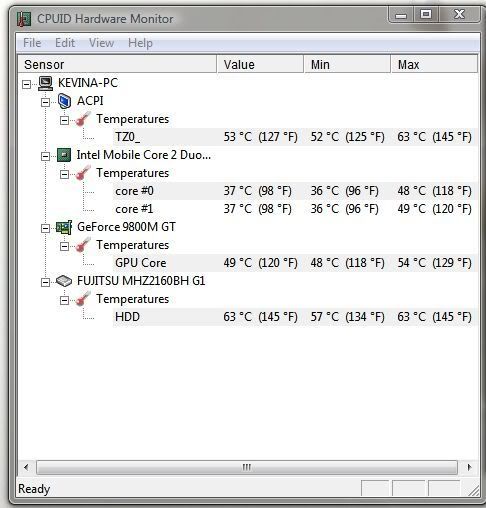Click the GeForce 9800M GT graphics card icon
This screenshot has height=508, width=486.
click(64, 227)
